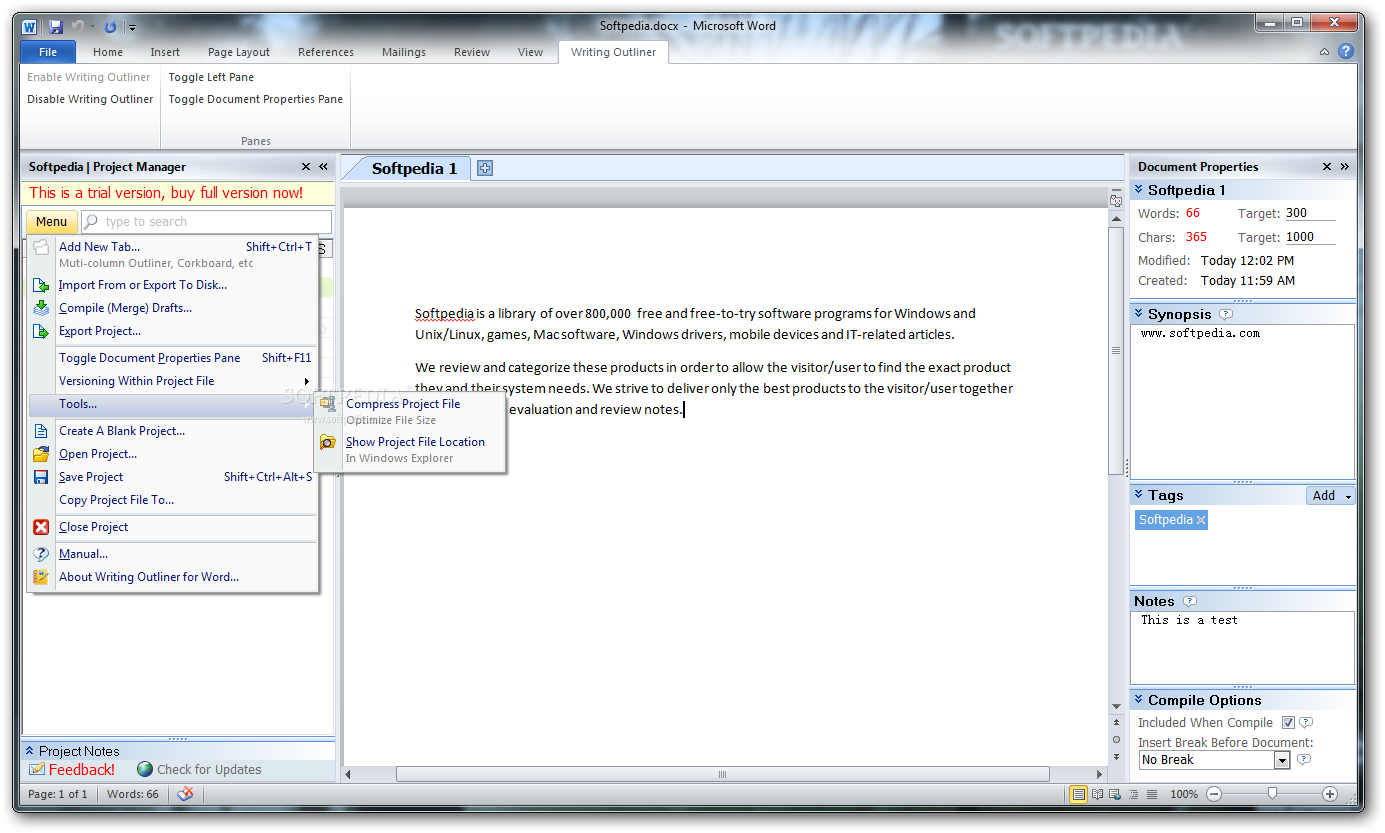Screen dimensions: 1385x833
Task: Switch to Full Screen Reading view icon
Action: pos(1098,794)
